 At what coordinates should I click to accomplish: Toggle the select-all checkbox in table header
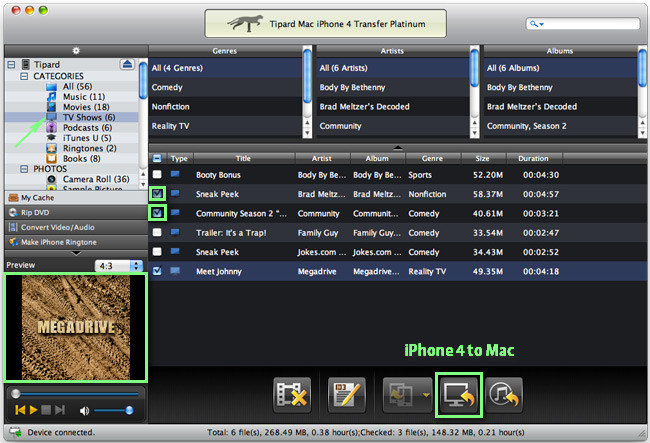pyautogui.click(x=157, y=158)
